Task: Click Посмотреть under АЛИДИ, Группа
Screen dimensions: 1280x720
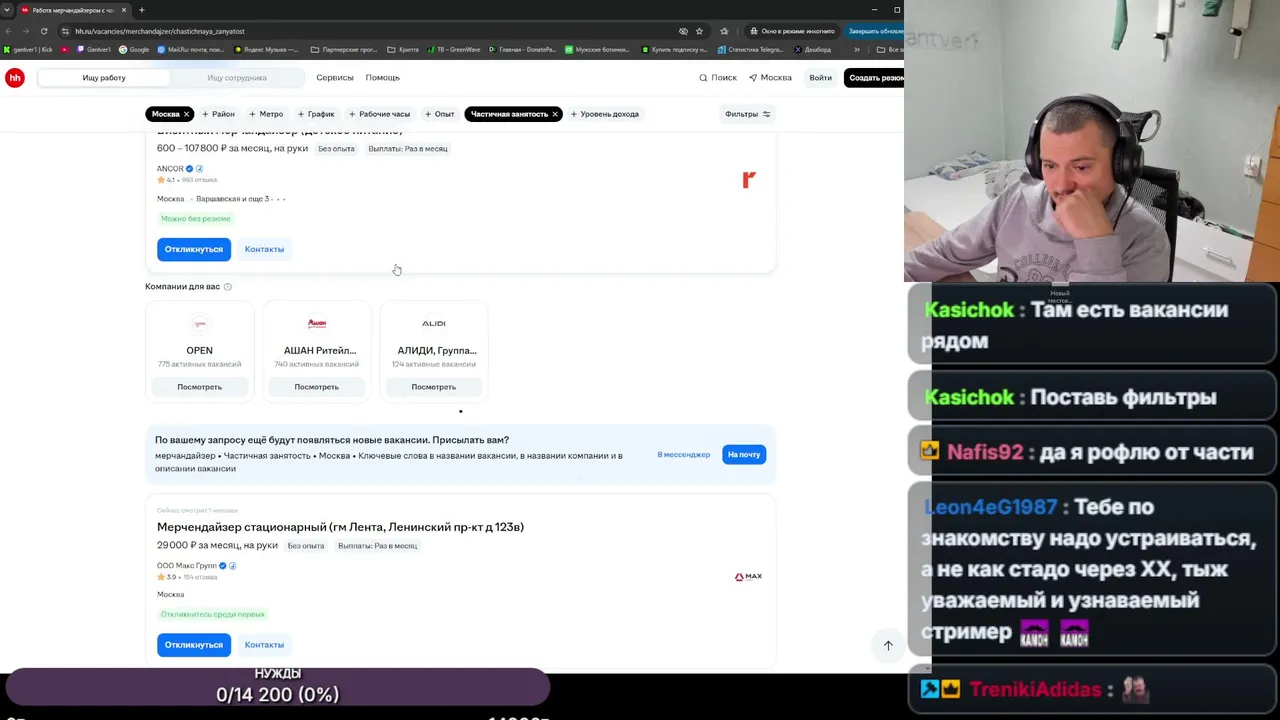Action: point(434,387)
